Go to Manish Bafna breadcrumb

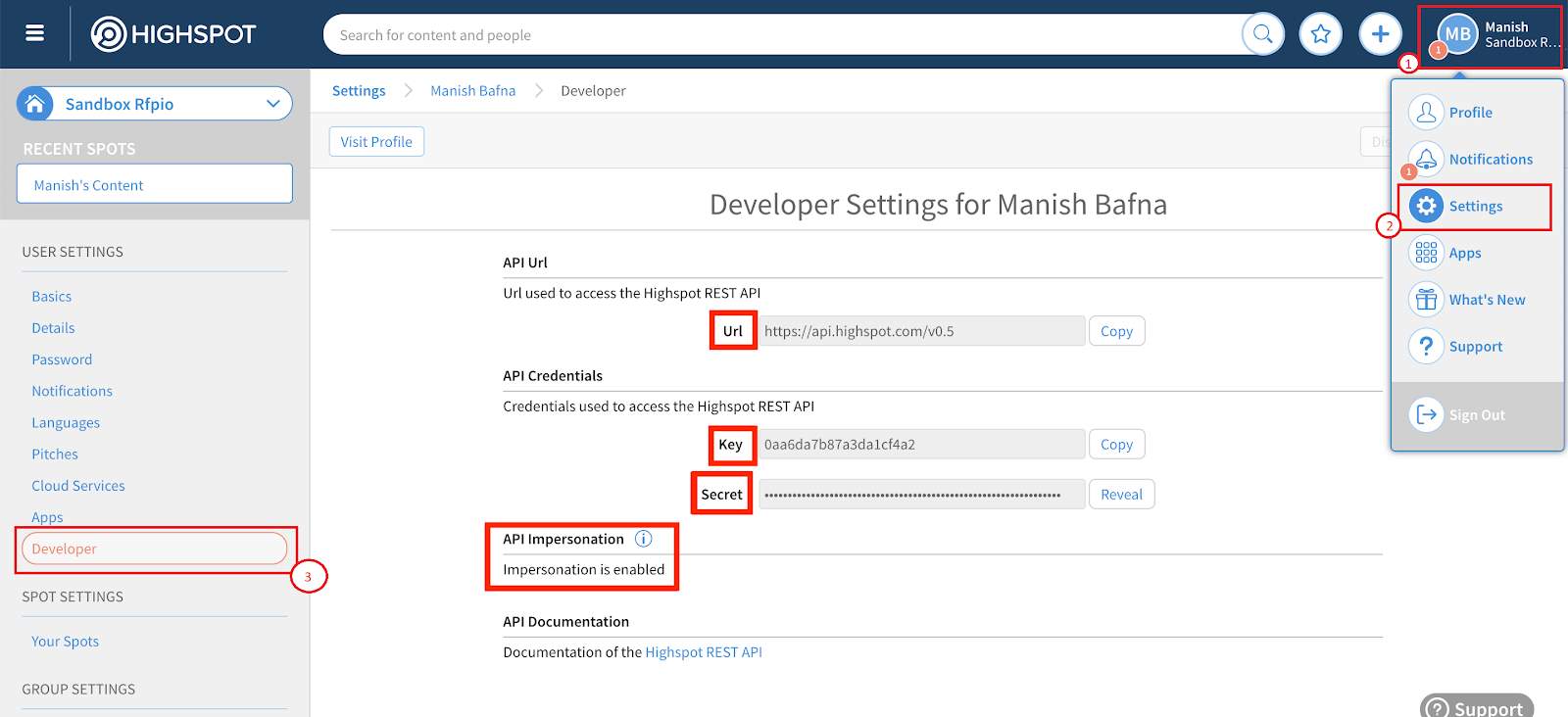(x=472, y=91)
